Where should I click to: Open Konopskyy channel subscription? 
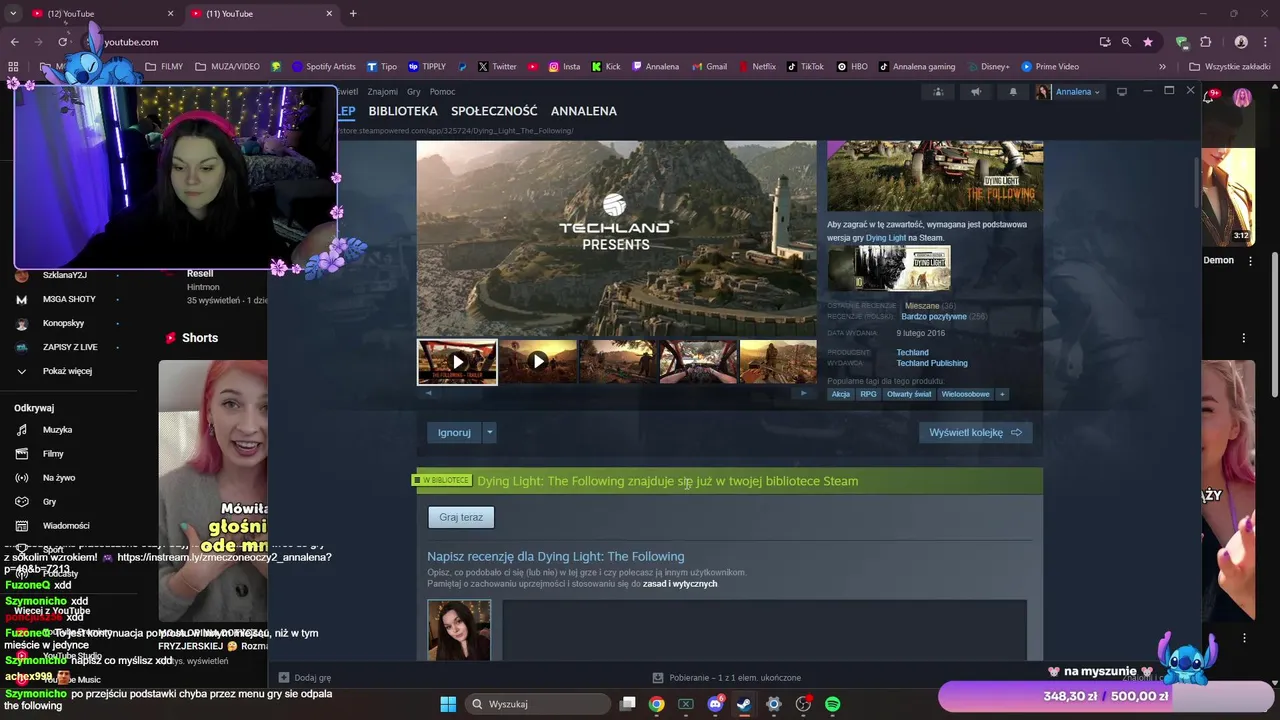coord(62,323)
